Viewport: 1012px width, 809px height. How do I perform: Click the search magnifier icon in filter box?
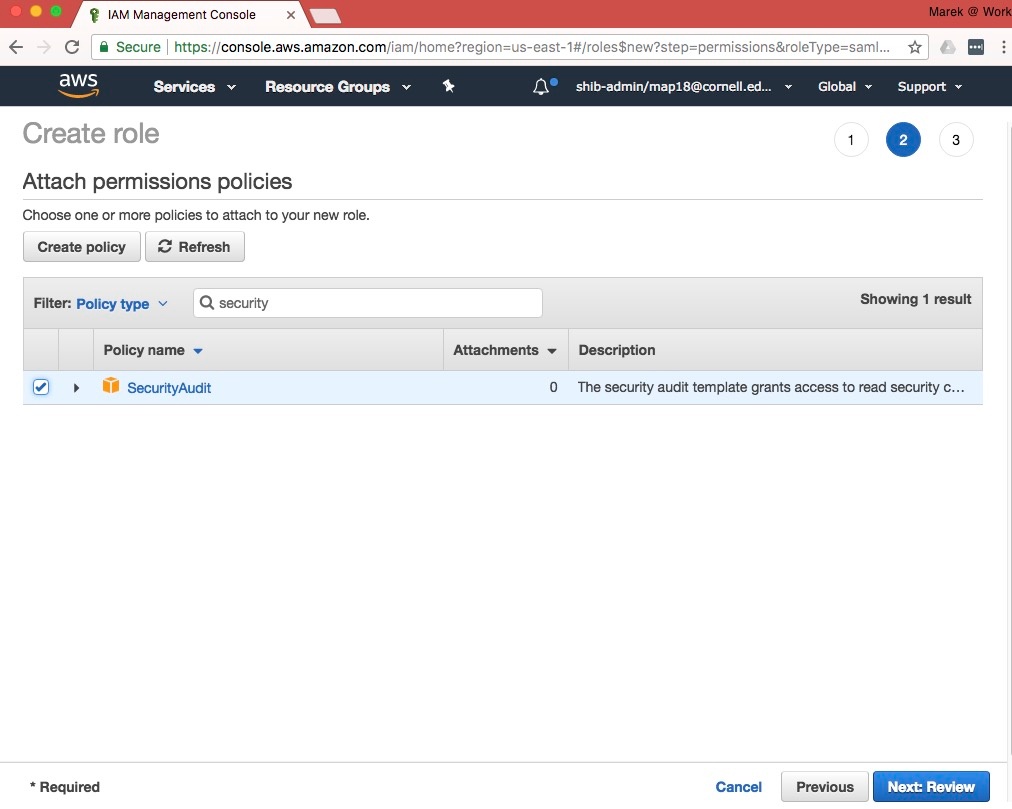pos(207,302)
